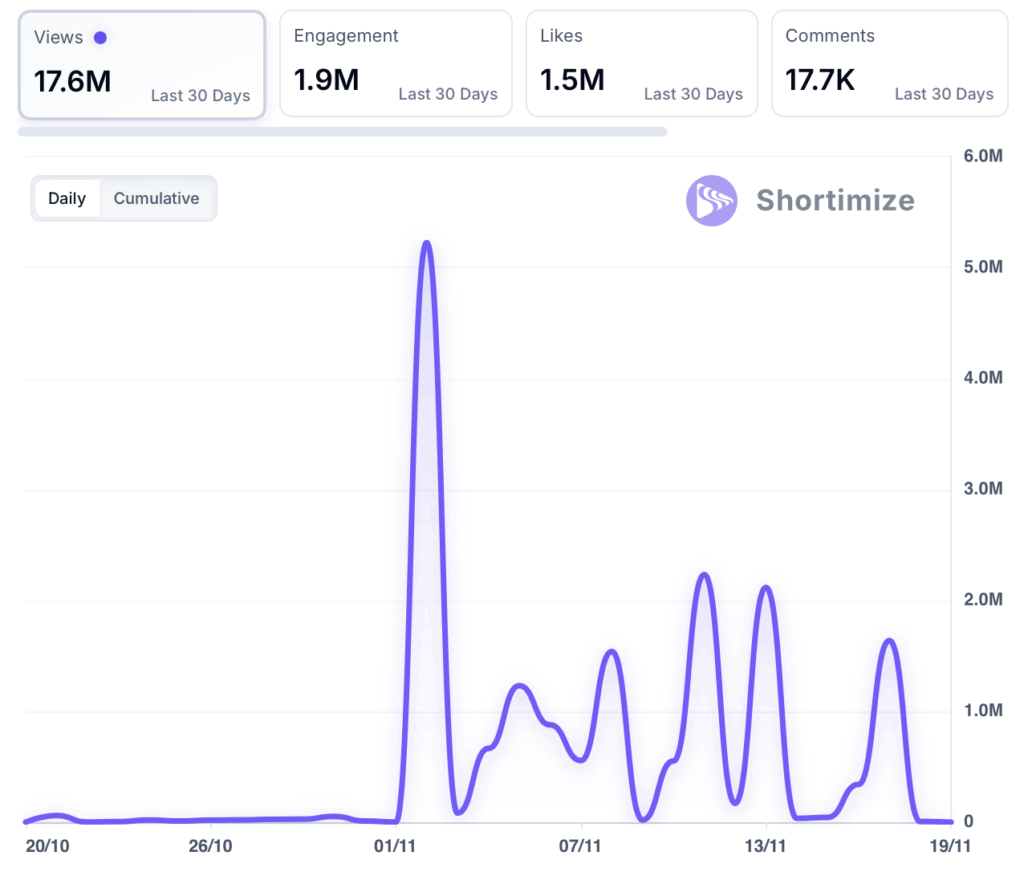Click the chart peak just above 2.0M near 11/11
Screen dimensions: 1024x872
(704, 575)
